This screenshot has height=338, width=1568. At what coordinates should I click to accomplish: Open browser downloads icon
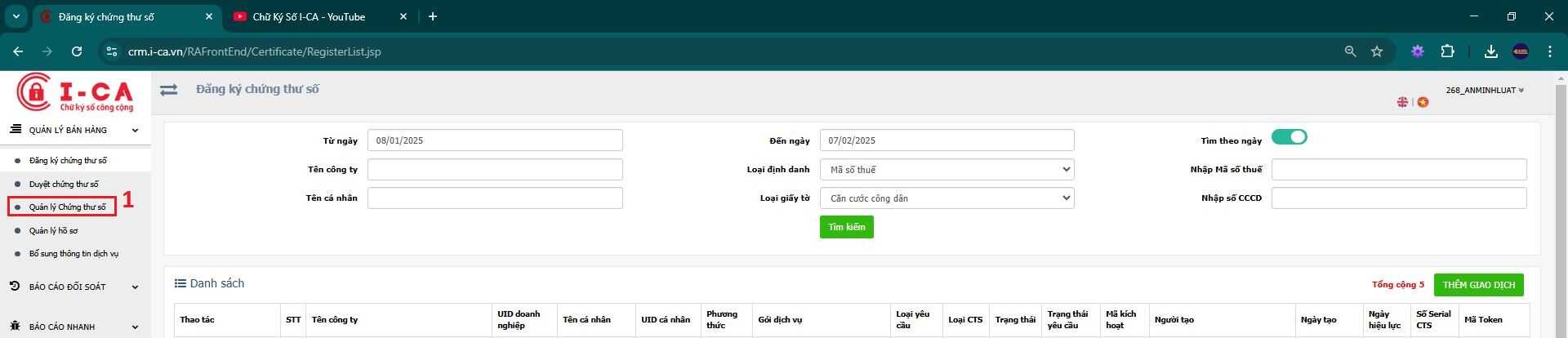point(1491,51)
